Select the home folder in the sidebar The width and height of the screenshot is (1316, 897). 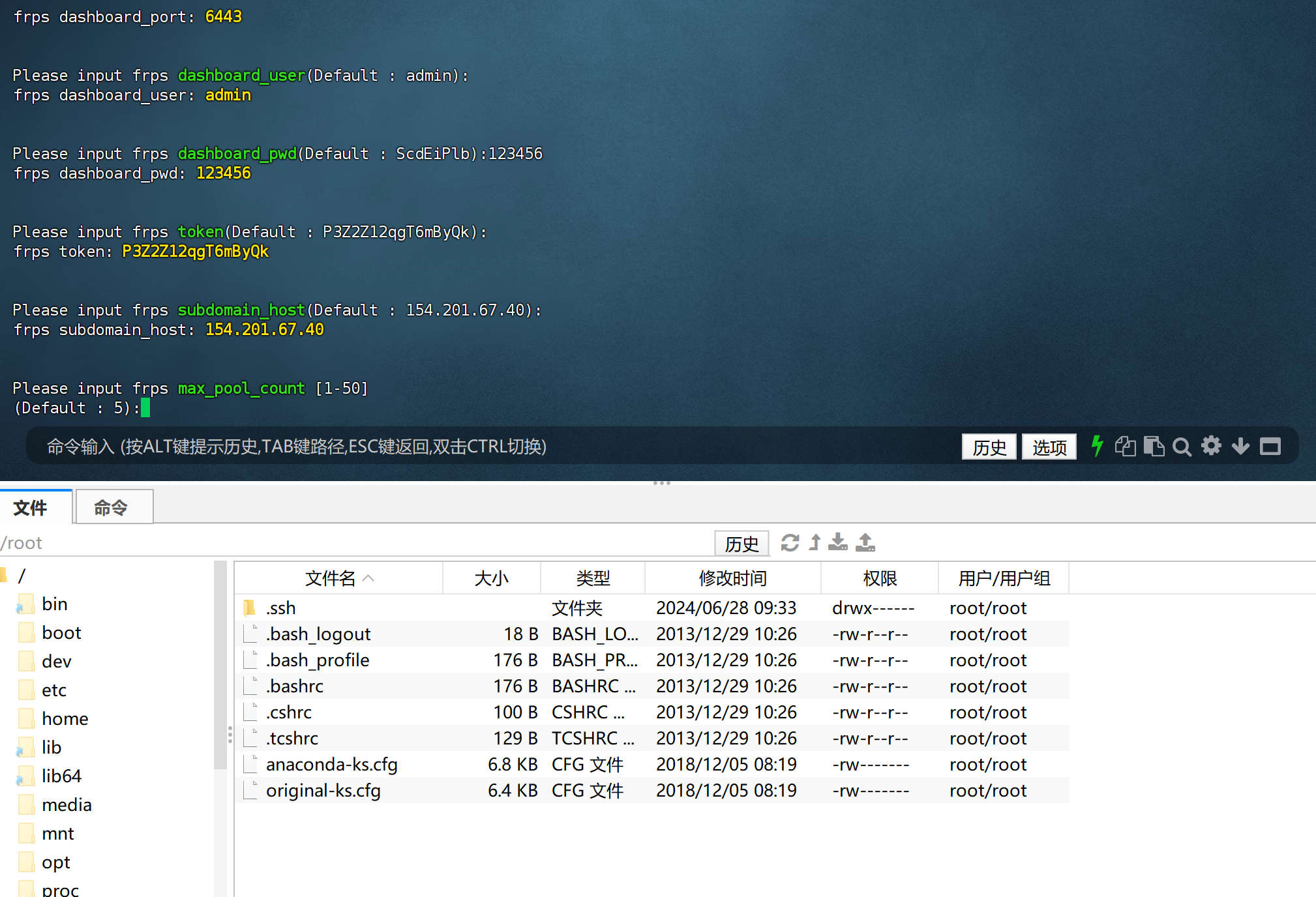65,718
